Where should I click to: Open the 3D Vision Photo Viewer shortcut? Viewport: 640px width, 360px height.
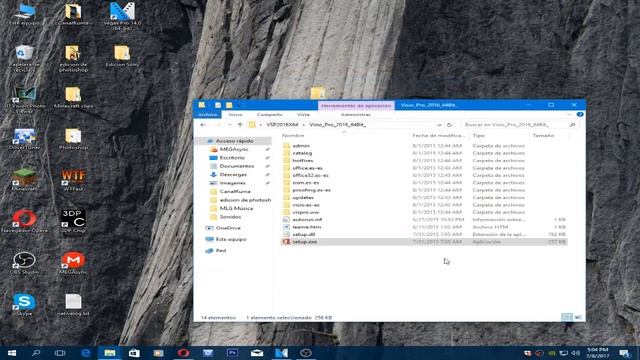(x=24, y=99)
